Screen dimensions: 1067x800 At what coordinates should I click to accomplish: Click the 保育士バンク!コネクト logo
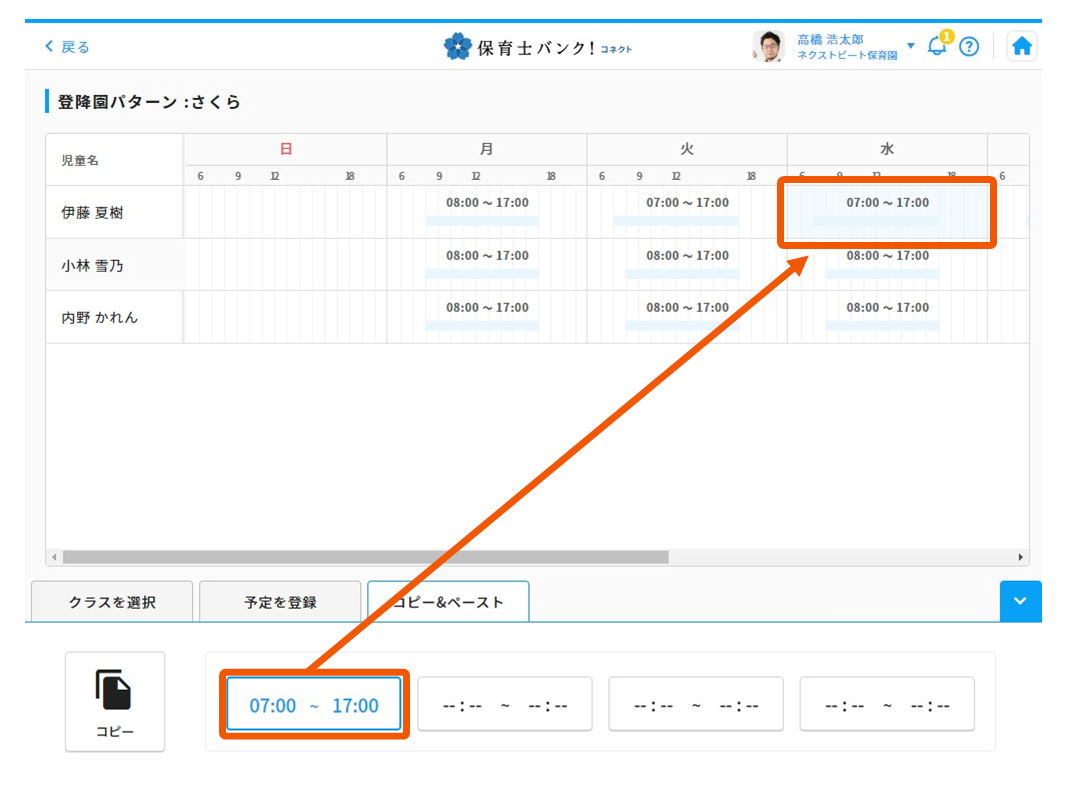click(x=538, y=46)
